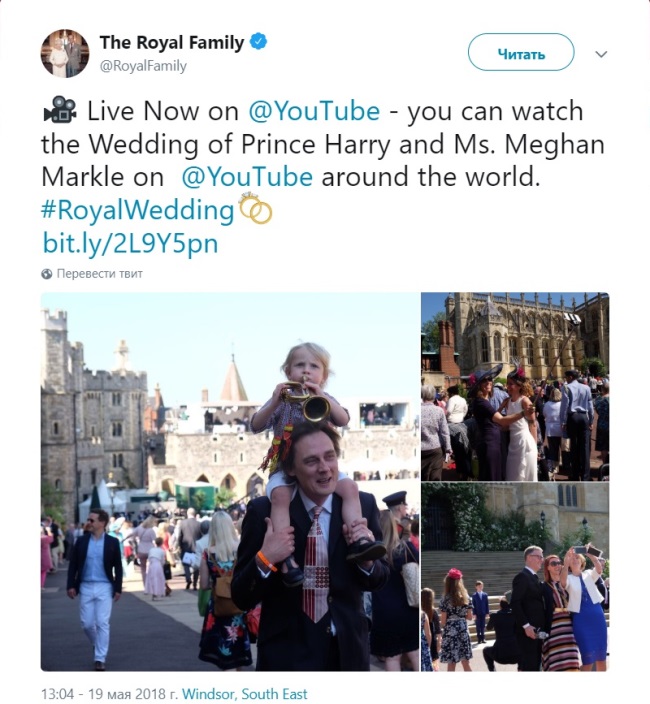Screen dimensions: 650x704
Task: Click the blue verified badge icon
Action: [x=258, y=43]
